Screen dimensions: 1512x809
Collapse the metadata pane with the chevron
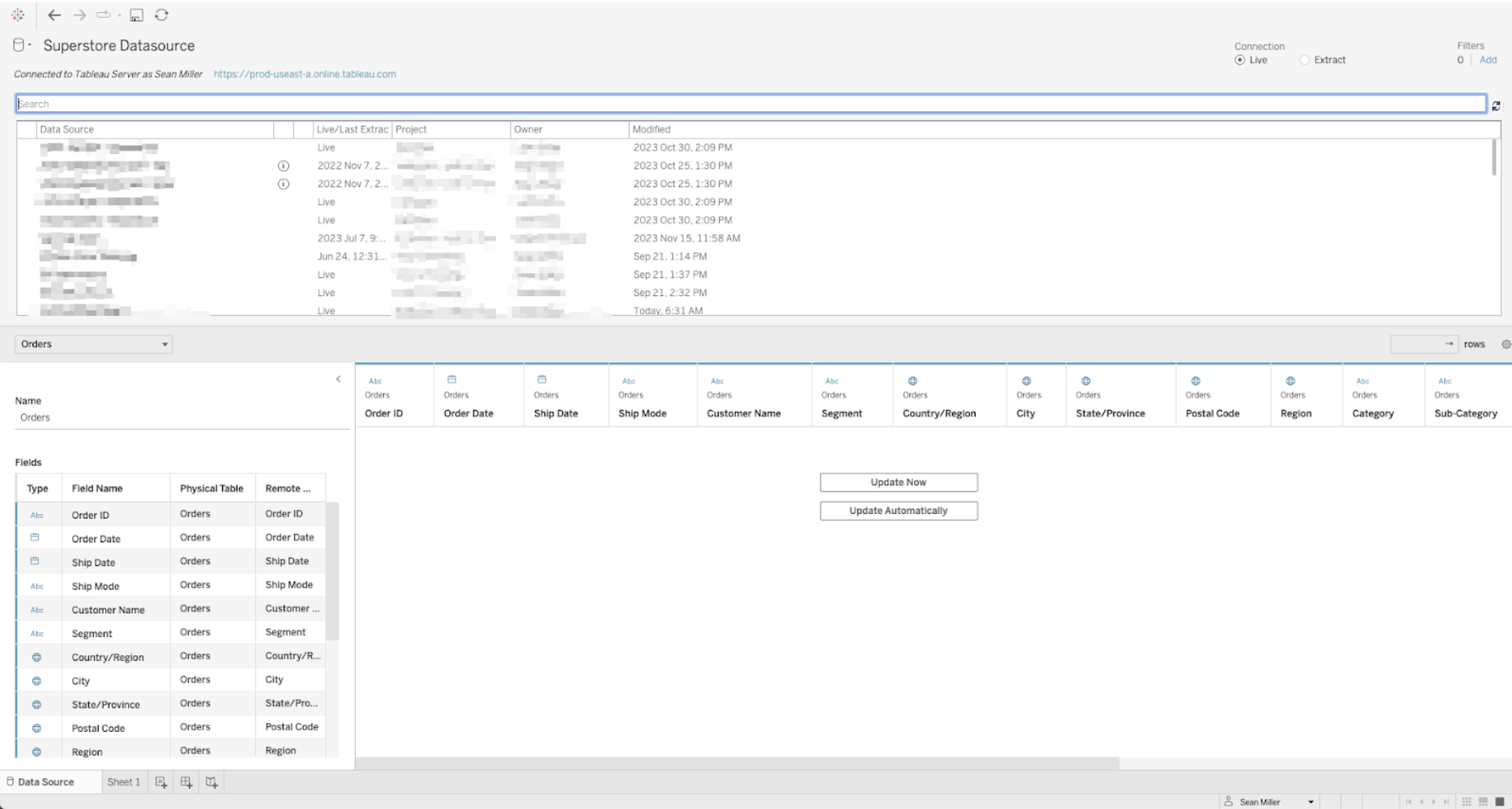coord(338,379)
